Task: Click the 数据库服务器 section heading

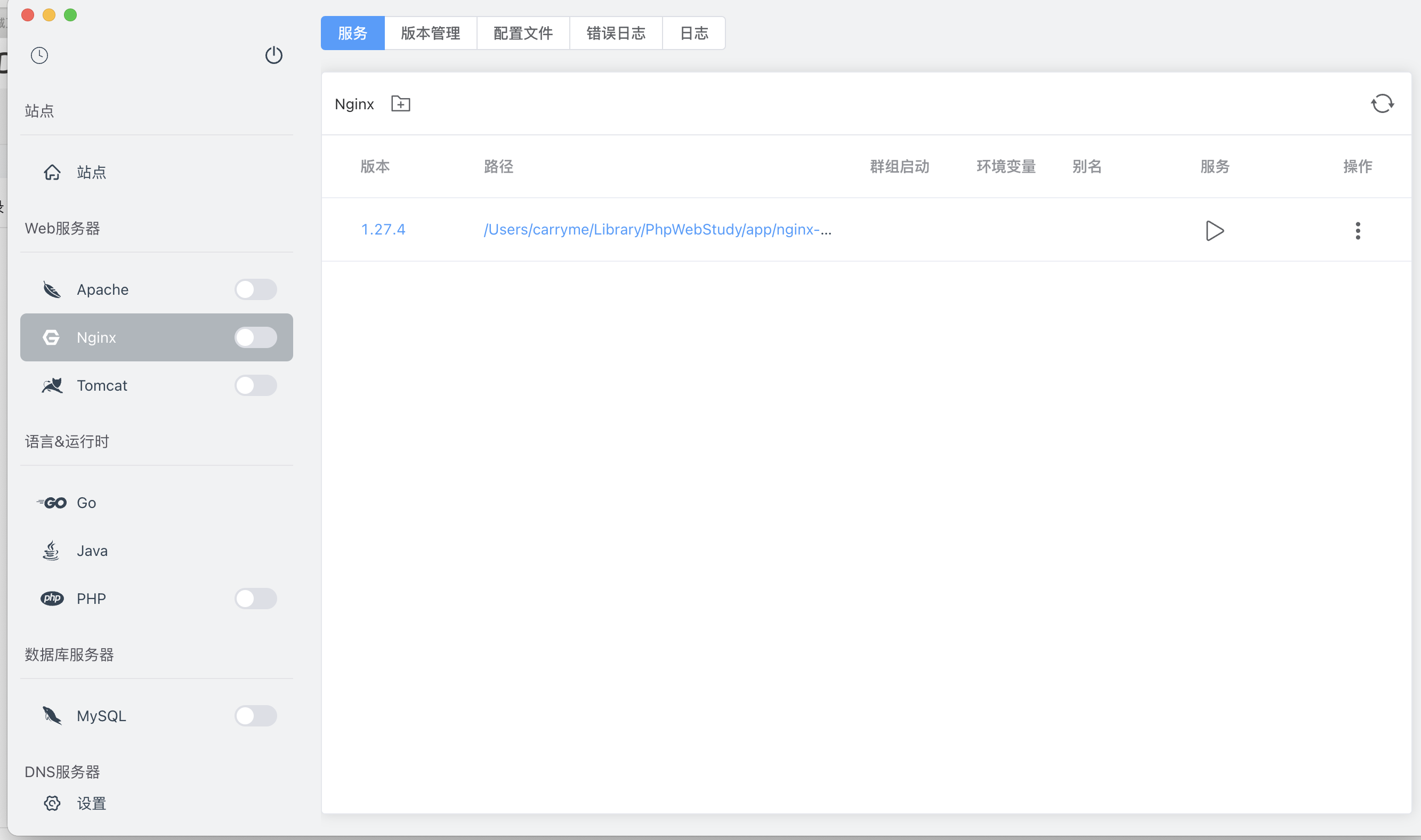Action: [69, 655]
